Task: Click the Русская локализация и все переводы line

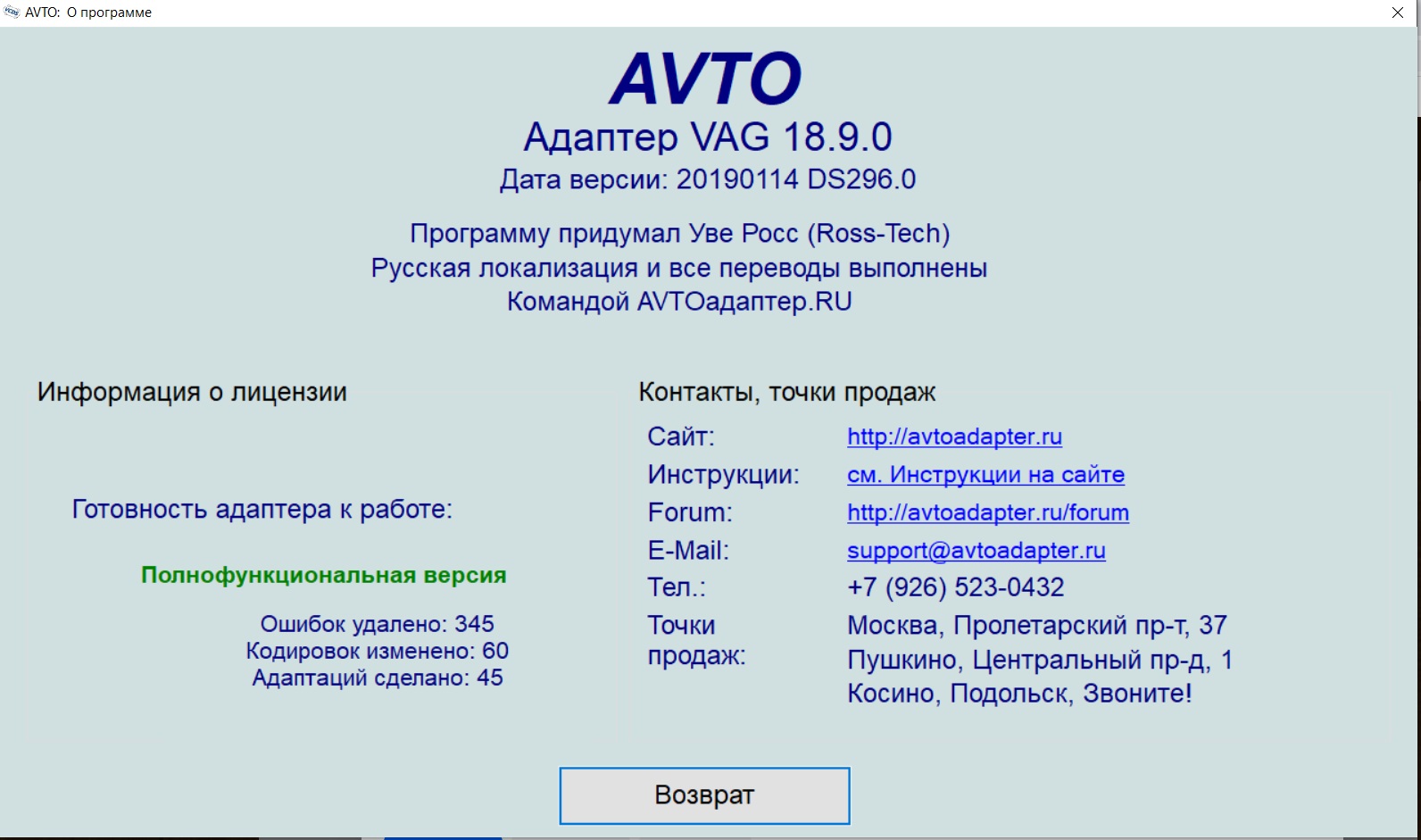Action: tap(679, 268)
